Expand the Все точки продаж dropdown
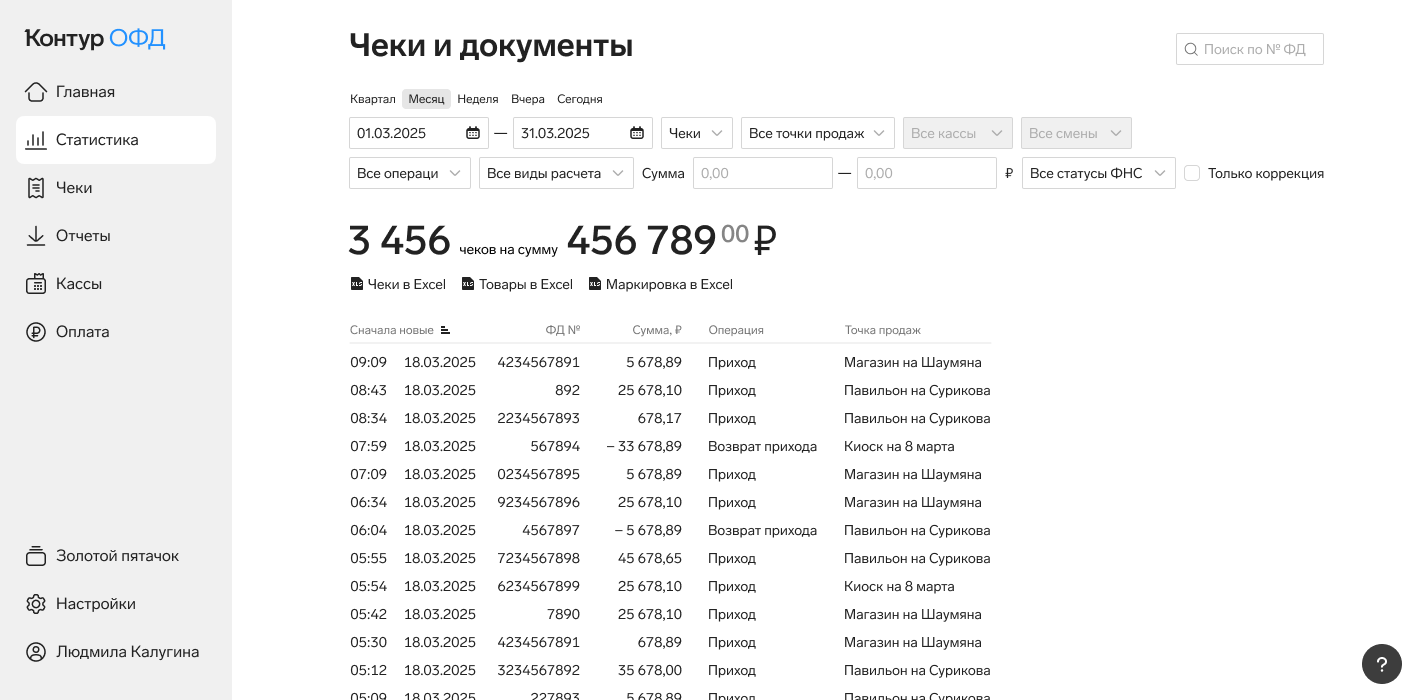The image size is (1418, 700). click(818, 133)
